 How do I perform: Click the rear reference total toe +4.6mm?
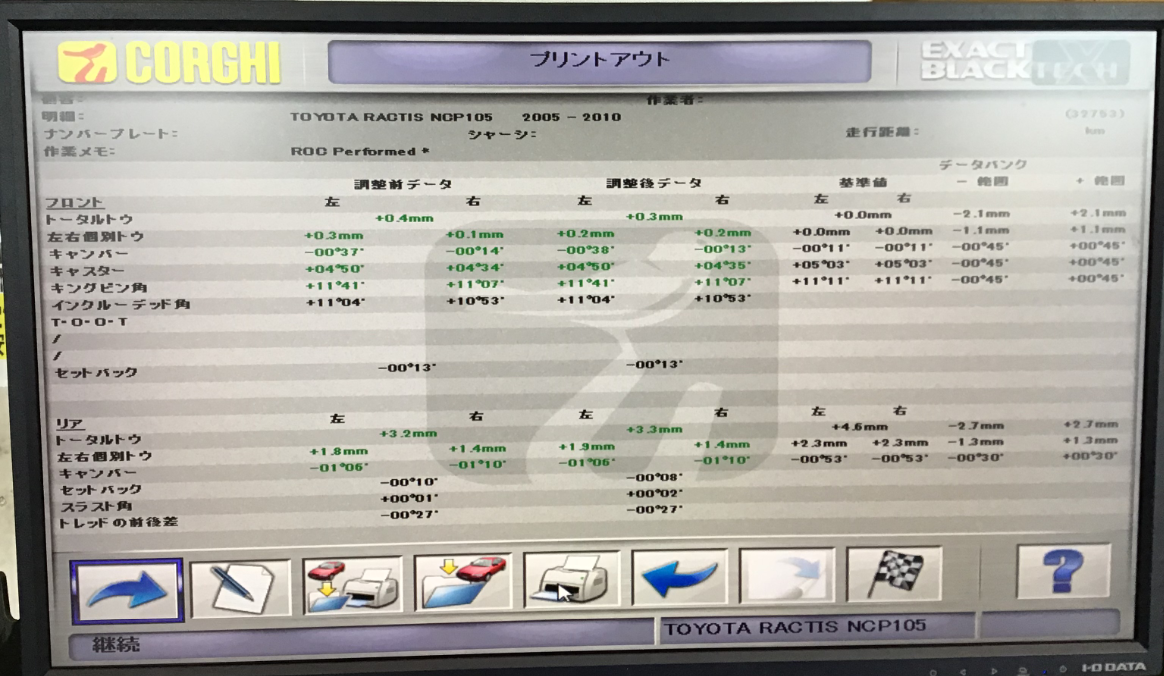pyautogui.click(x=859, y=427)
